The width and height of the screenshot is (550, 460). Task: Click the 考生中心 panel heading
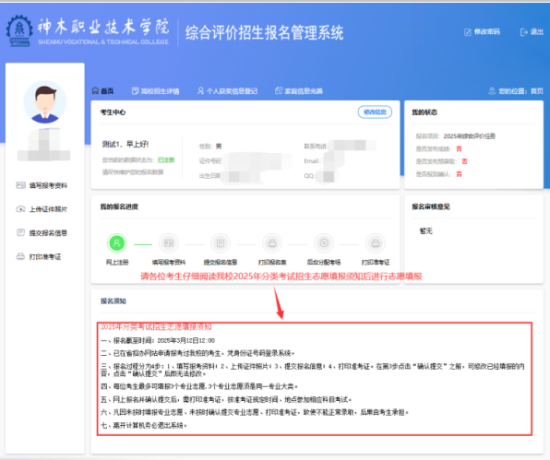(x=113, y=112)
